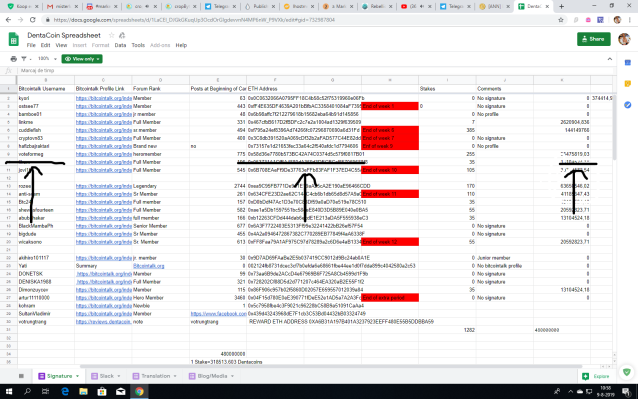
Task: Open bitcointalk profile link for cuddlefish
Action: pyautogui.click(x=104, y=130)
